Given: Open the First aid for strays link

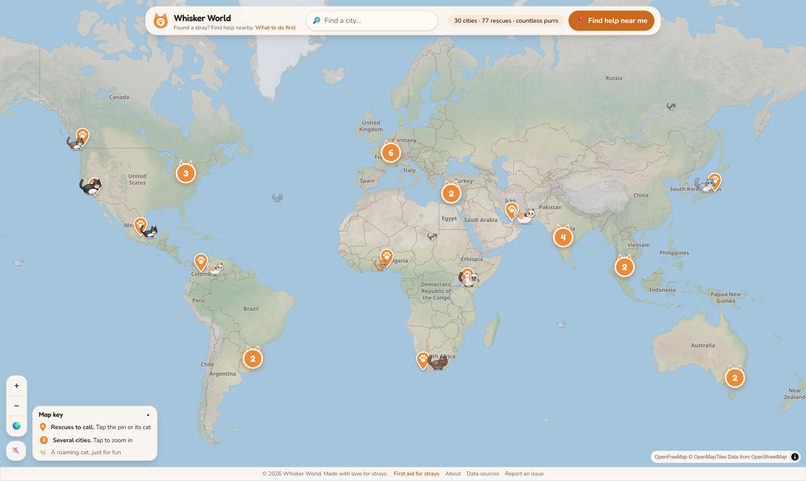Looking at the screenshot, I should point(416,474).
